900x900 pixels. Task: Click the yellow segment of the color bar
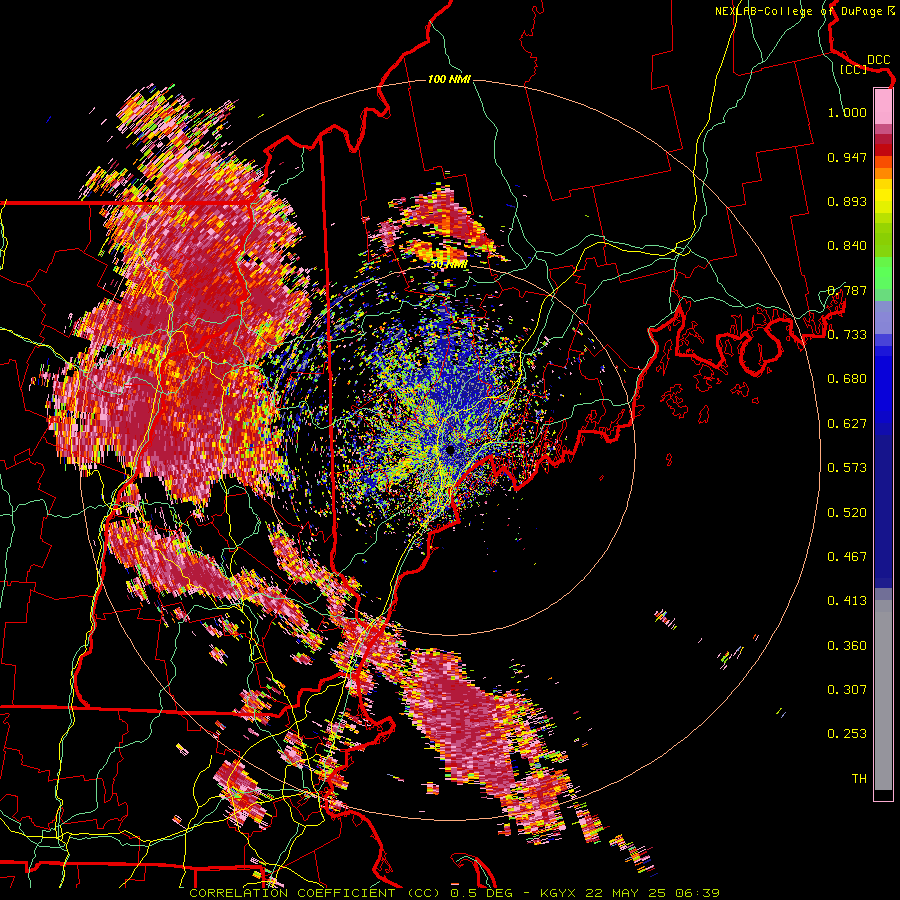pyautogui.click(x=883, y=197)
